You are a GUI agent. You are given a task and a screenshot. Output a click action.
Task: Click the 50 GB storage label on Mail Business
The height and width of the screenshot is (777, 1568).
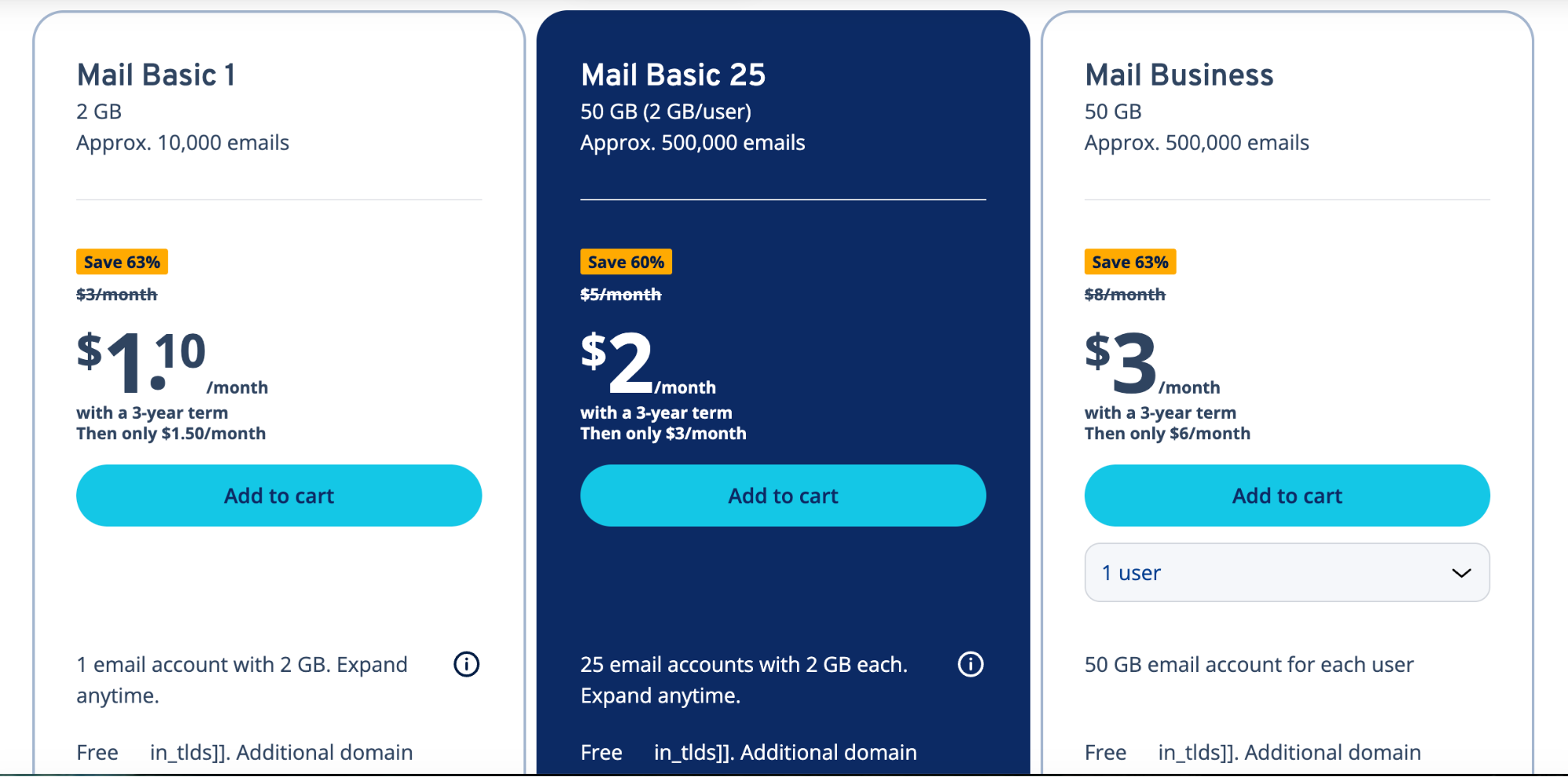pos(1112,111)
